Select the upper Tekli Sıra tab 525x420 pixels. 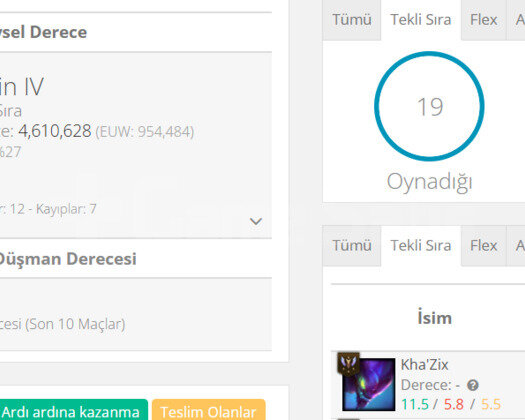pos(421,20)
